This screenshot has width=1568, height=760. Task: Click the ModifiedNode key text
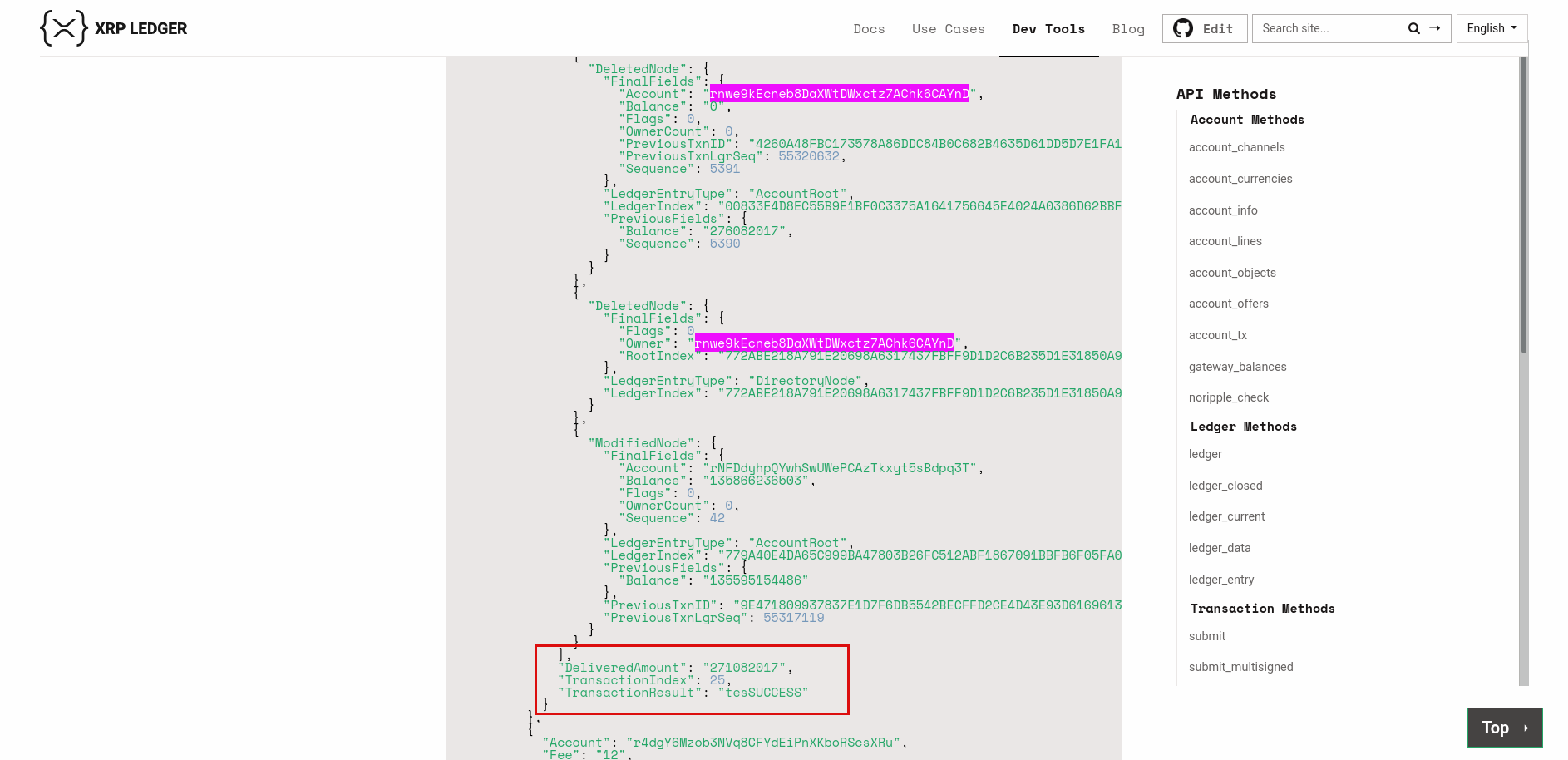pyautogui.click(x=641, y=443)
